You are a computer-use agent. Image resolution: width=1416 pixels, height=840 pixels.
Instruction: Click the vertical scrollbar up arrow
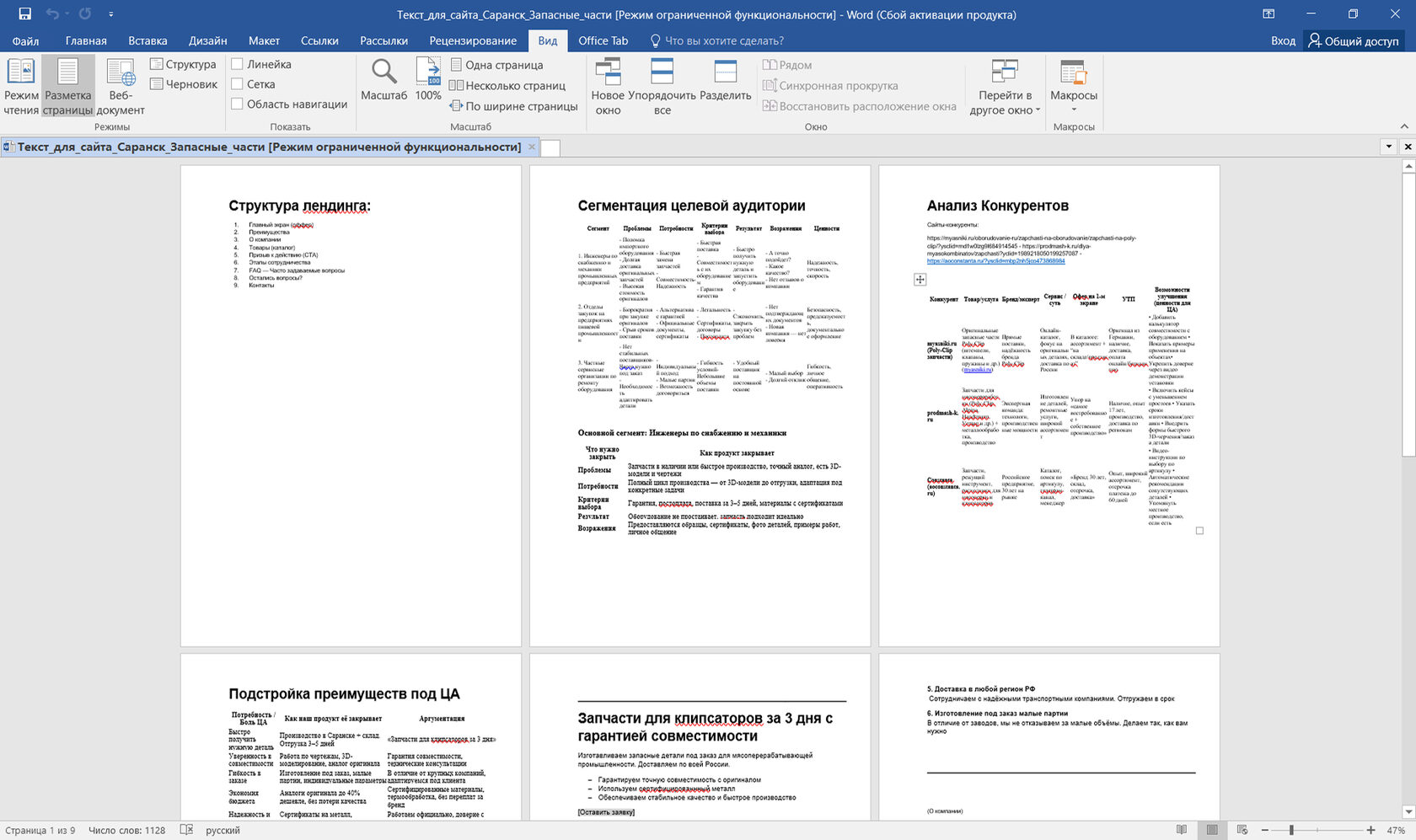pos(1408,166)
